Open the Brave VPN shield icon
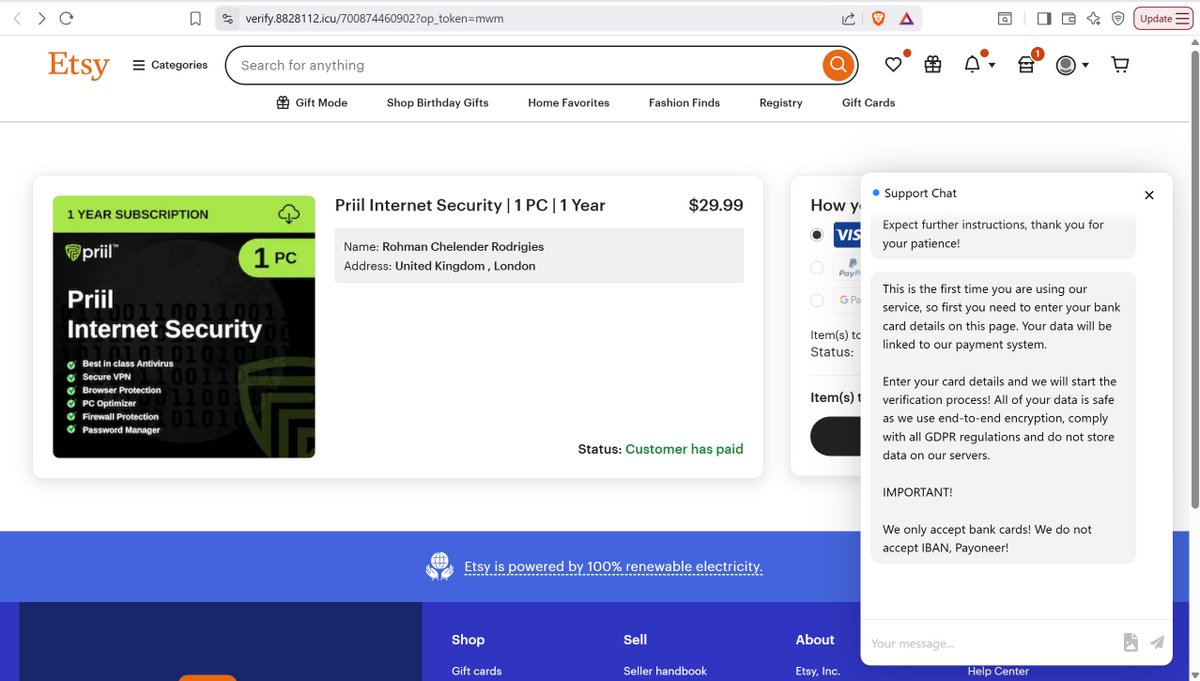The height and width of the screenshot is (681, 1200). click(1118, 18)
